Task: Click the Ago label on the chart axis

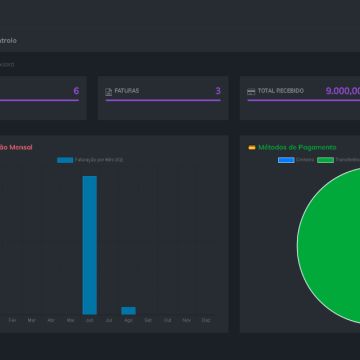Action: pos(128,320)
